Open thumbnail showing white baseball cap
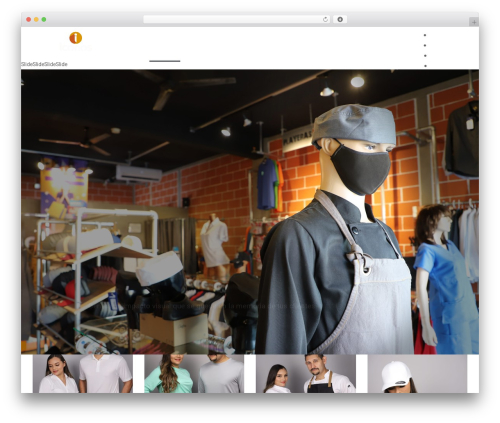500x423 pixels. (x=417, y=374)
